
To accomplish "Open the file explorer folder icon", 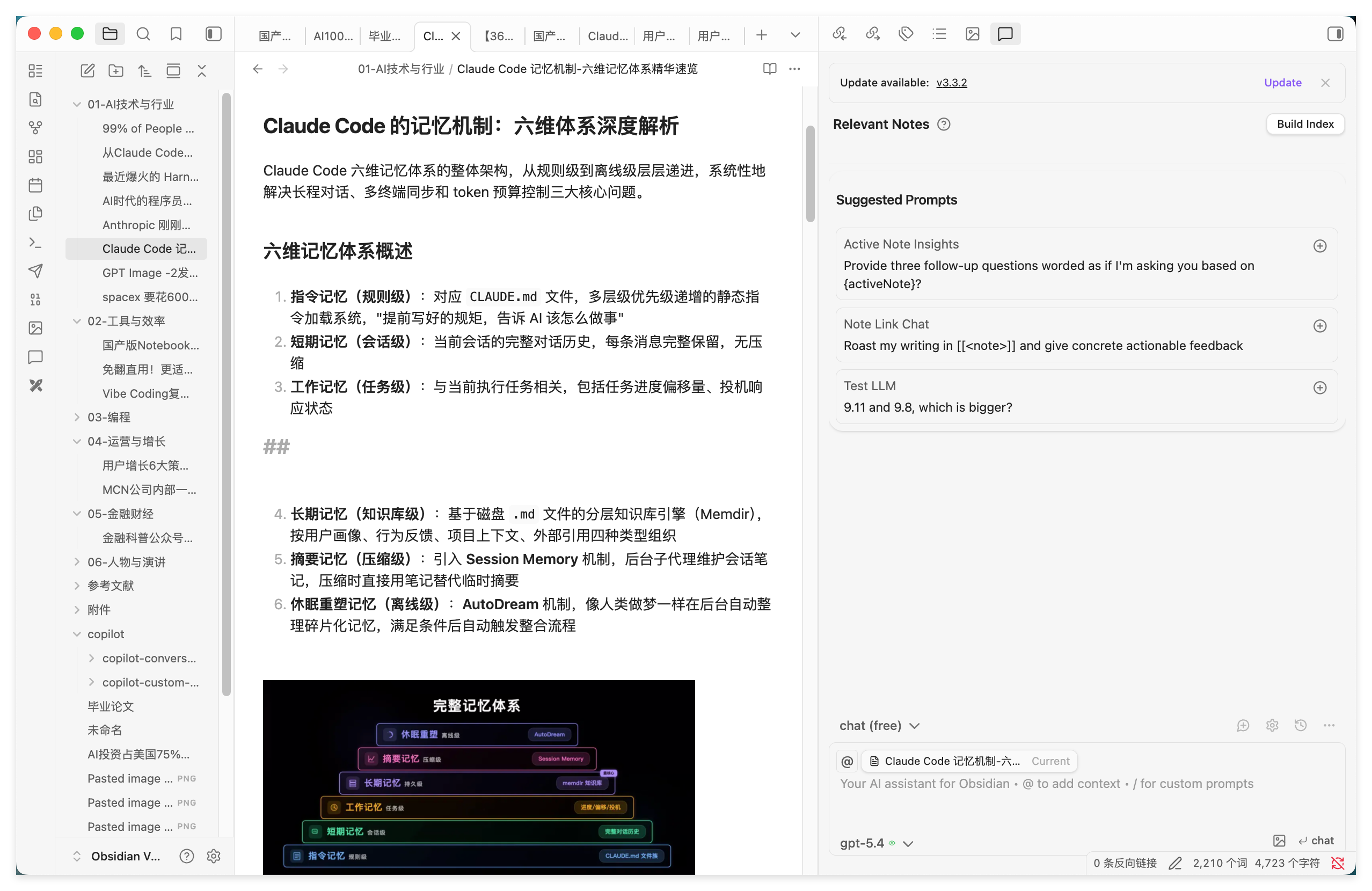I will 110,34.
